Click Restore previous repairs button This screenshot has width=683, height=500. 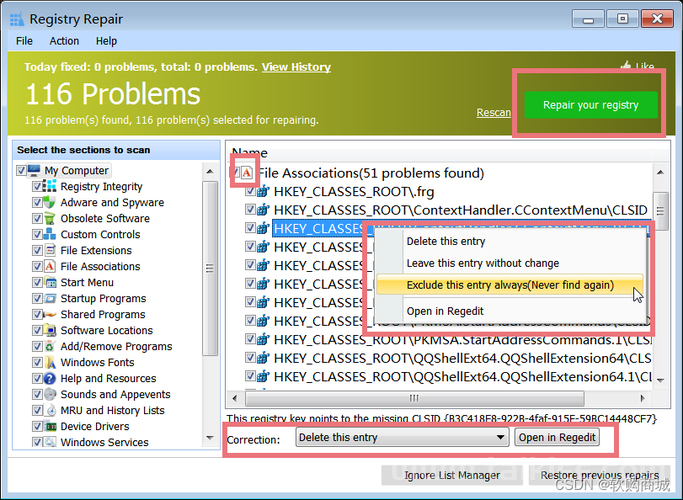599,475
